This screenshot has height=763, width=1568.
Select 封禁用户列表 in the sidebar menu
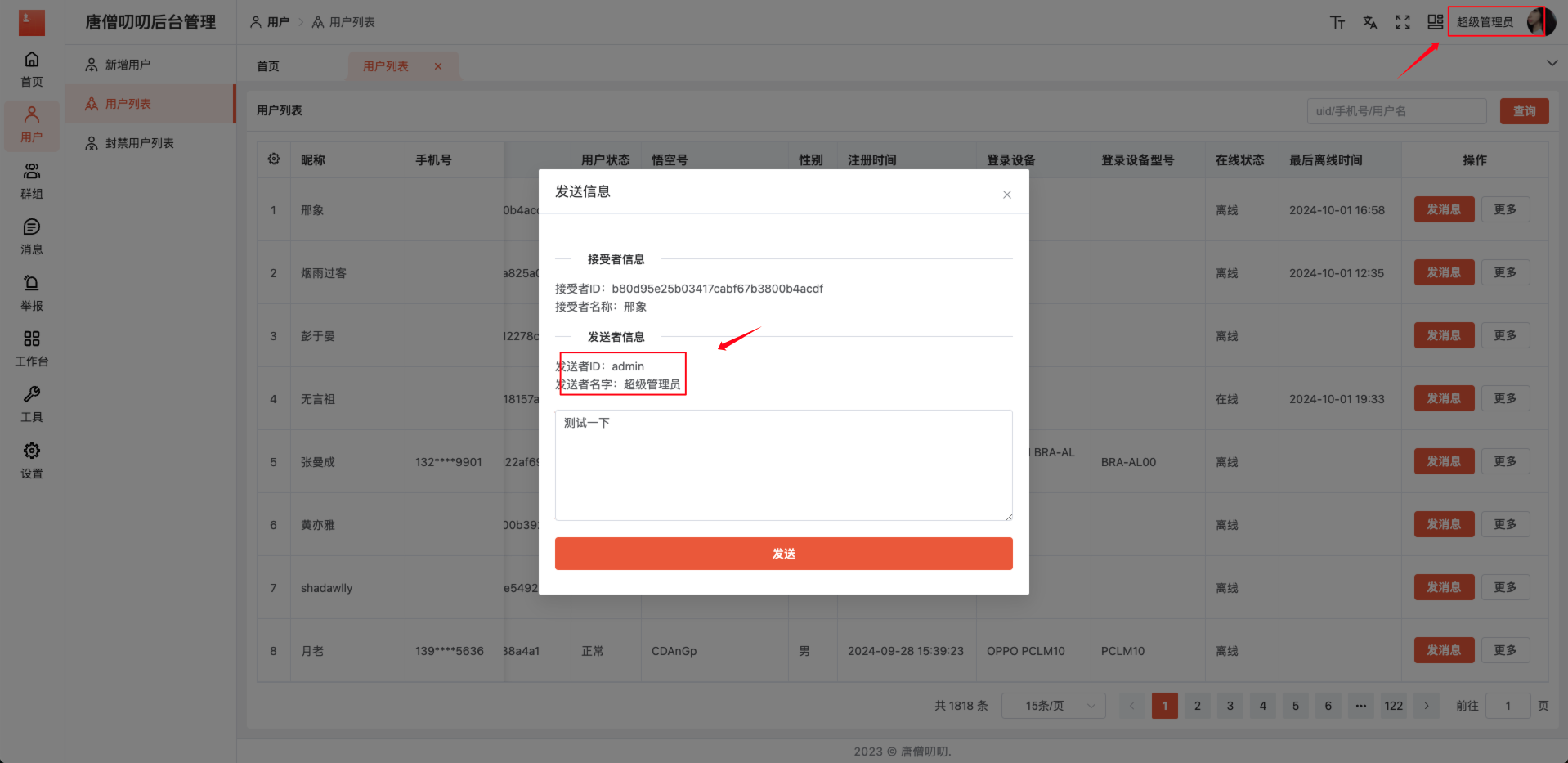tap(139, 142)
